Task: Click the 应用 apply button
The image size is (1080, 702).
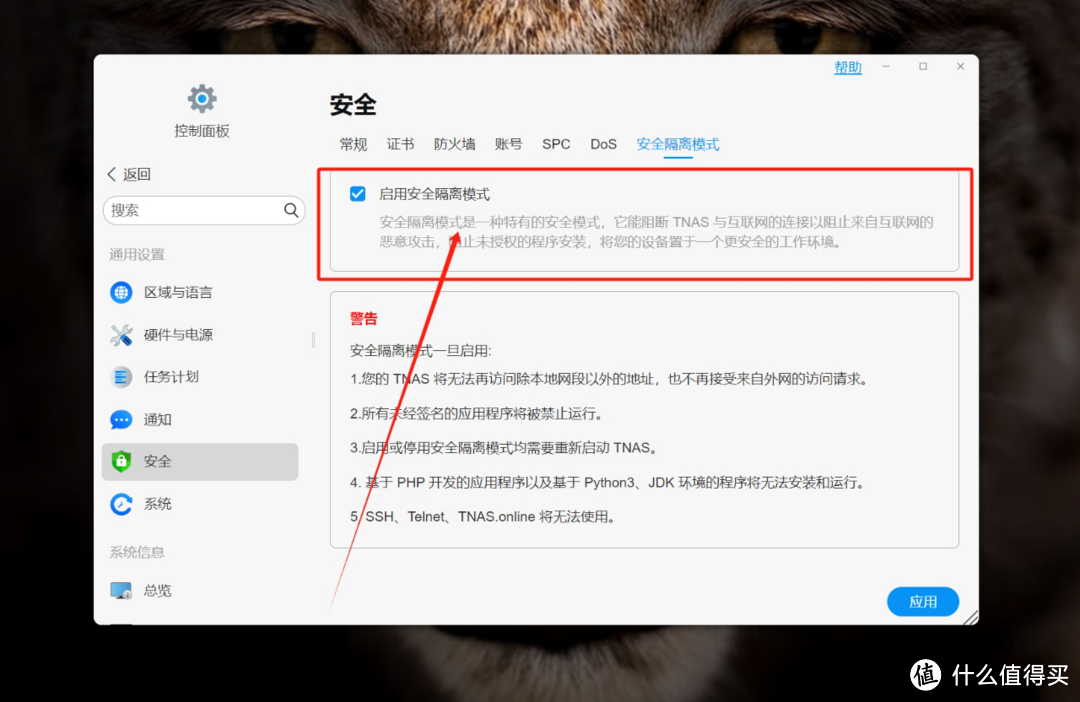Action: pos(923,601)
